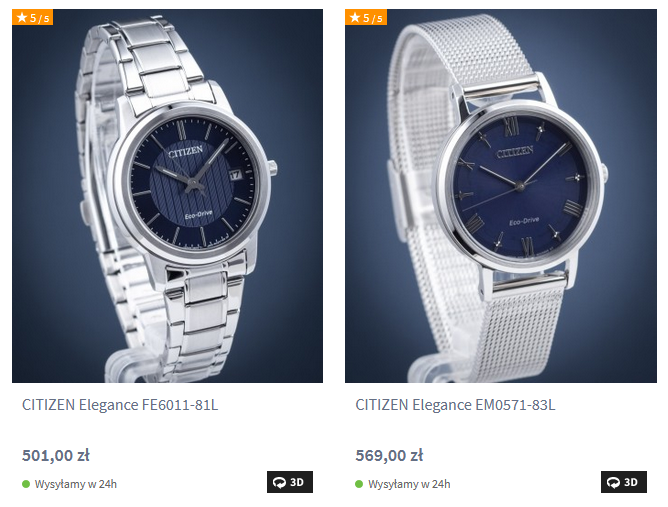Click the blue dial of the FE6011-81L watch
Image resolution: width=668 pixels, height=507 pixels.
click(192, 184)
